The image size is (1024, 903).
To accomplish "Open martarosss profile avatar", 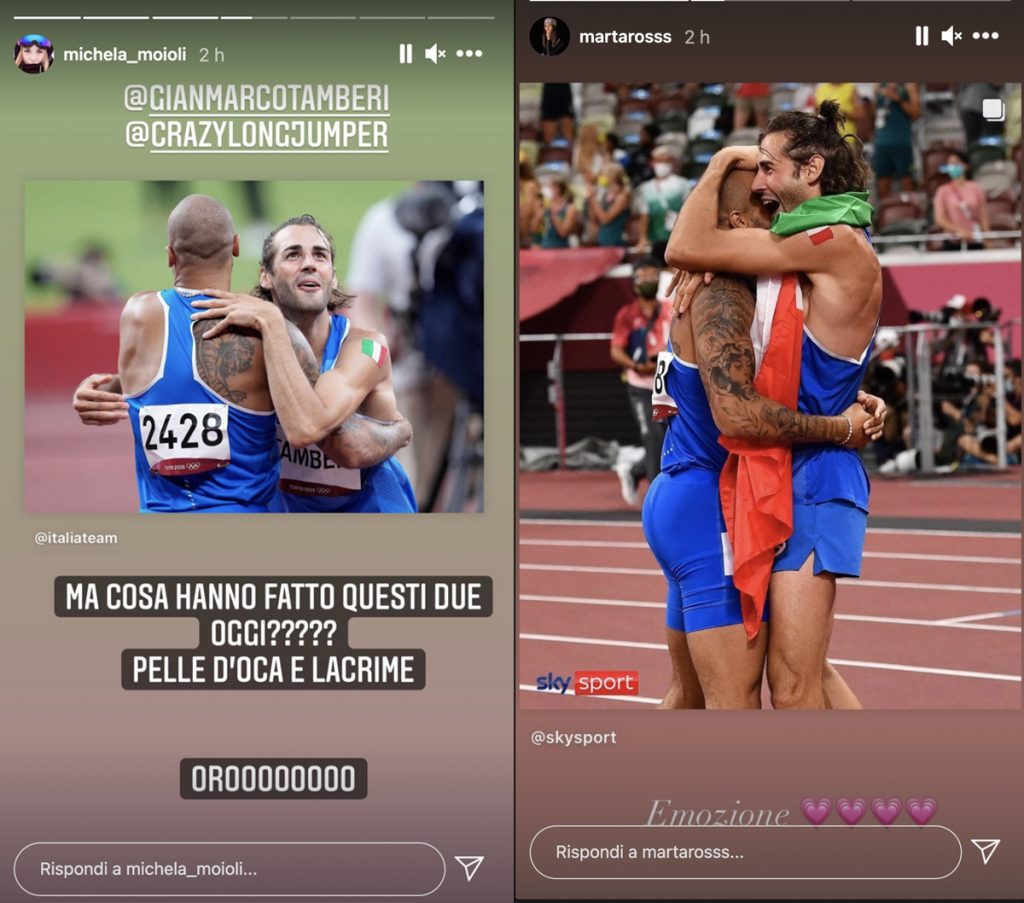I will click(x=549, y=37).
